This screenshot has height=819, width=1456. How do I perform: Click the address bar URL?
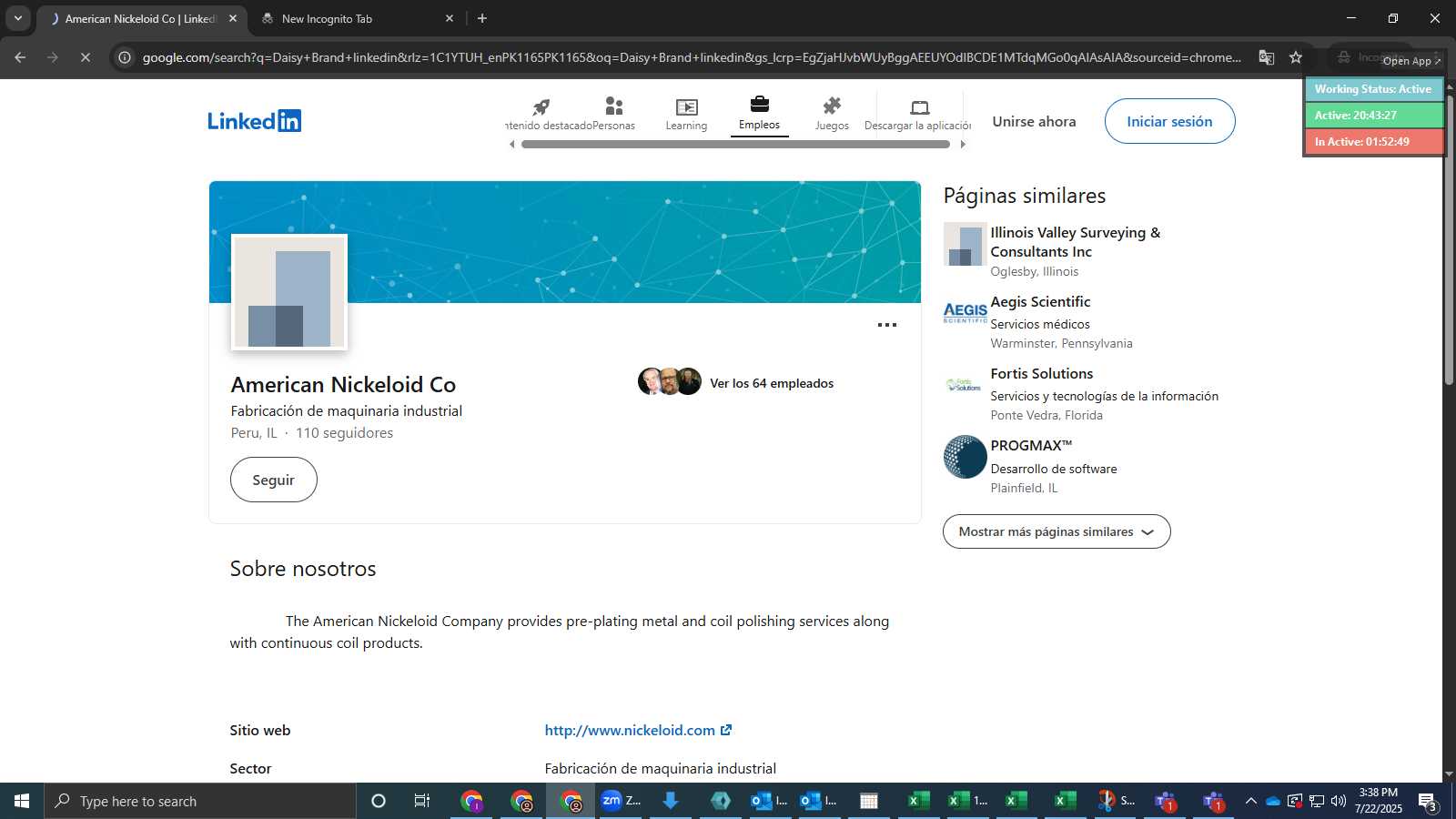click(x=692, y=57)
